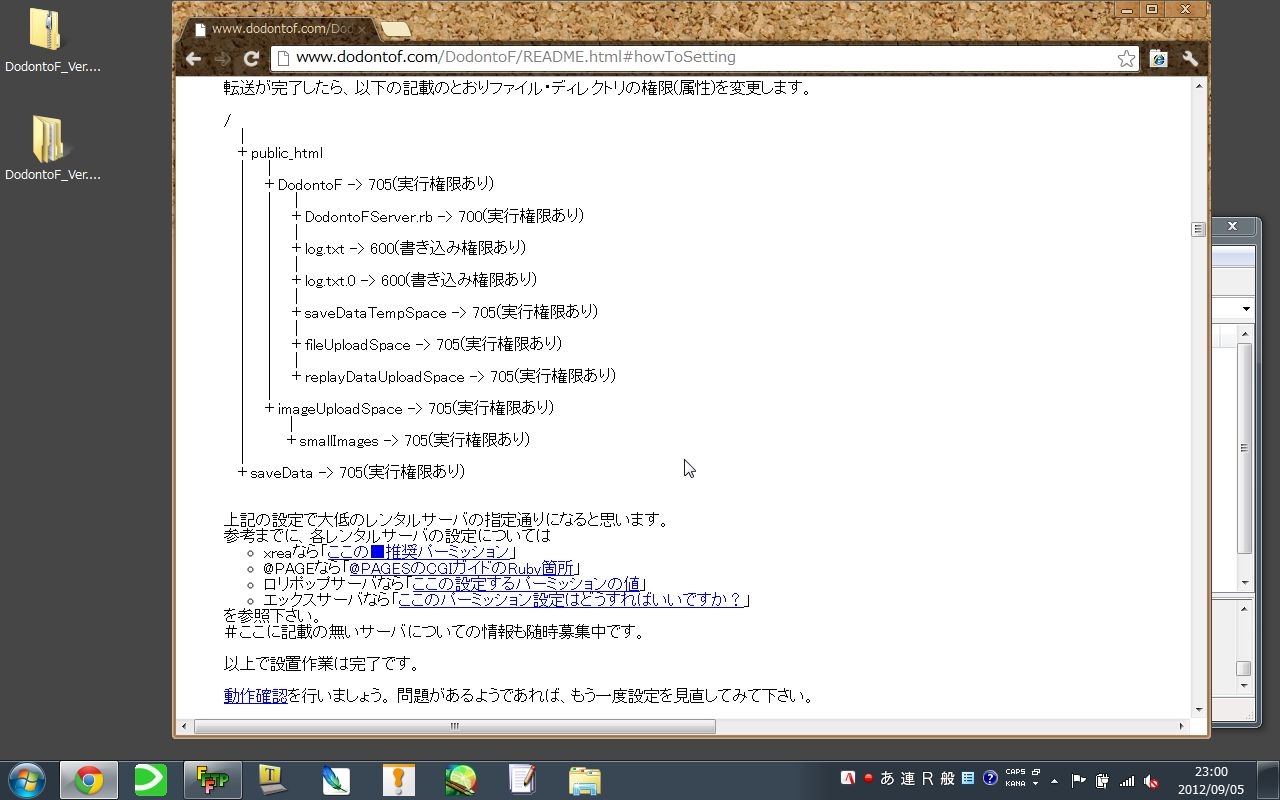This screenshot has height=800, width=1280.
Task: Open the Windows Start menu
Action: pyautogui.click(x=27, y=779)
